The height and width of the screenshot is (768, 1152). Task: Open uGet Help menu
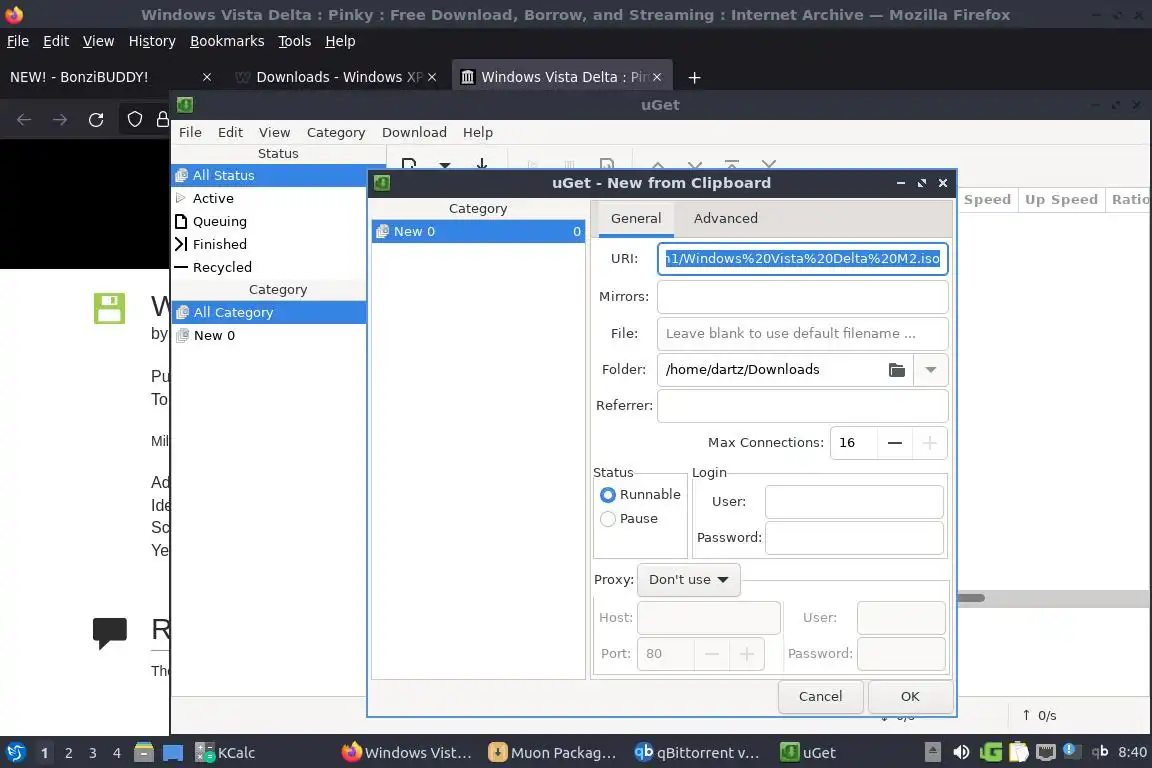478,132
